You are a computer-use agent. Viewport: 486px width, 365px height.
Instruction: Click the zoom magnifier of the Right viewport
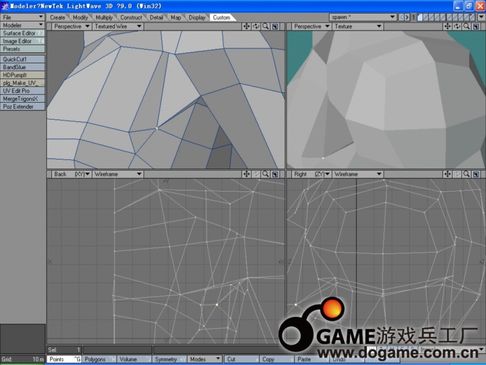pyautogui.click(x=467, y=174)
